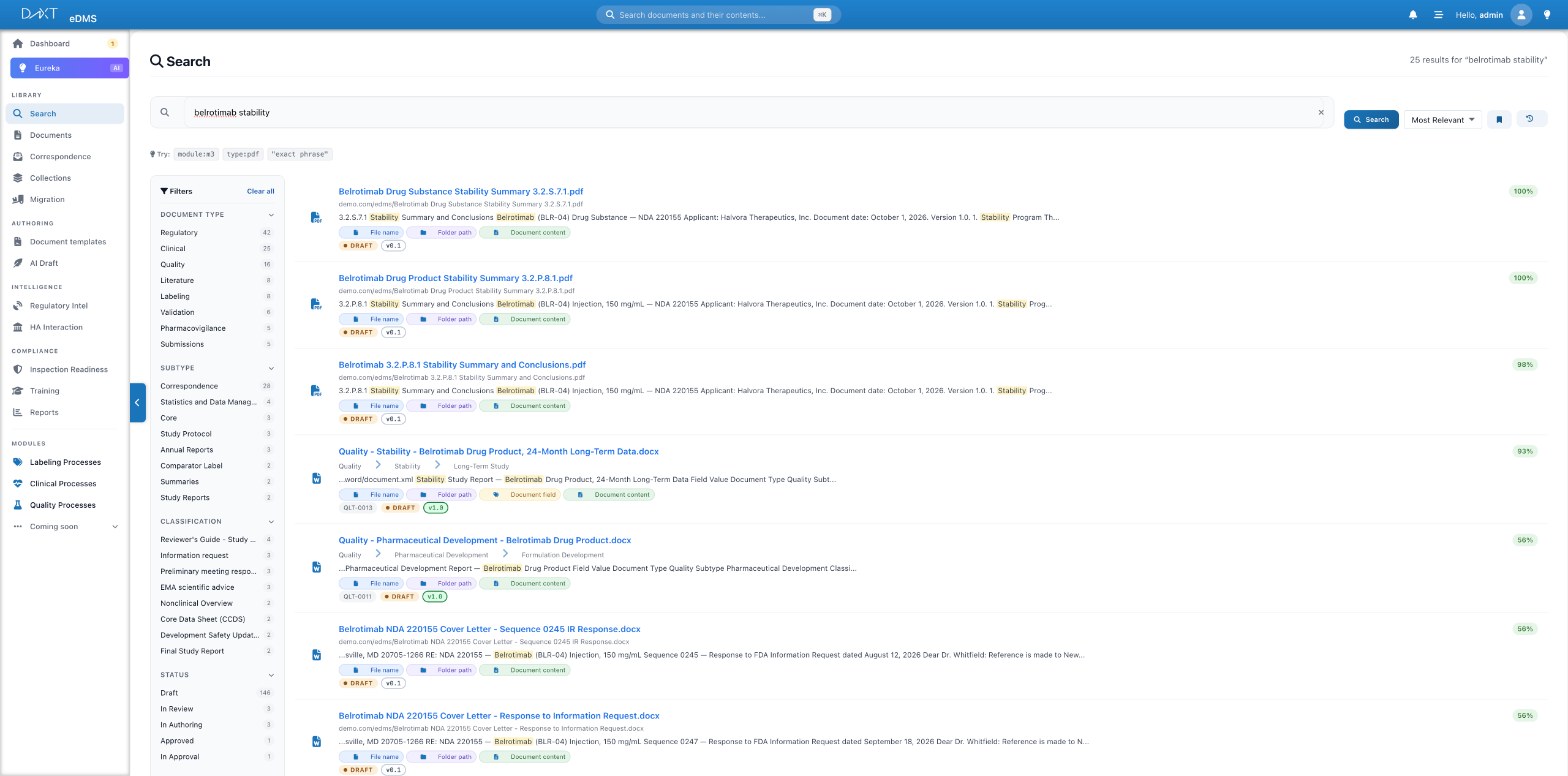Viewport: 1568px width, 776px height.
Task: Click the Inspection Readiness shield icon
Action: pos(18,369)
